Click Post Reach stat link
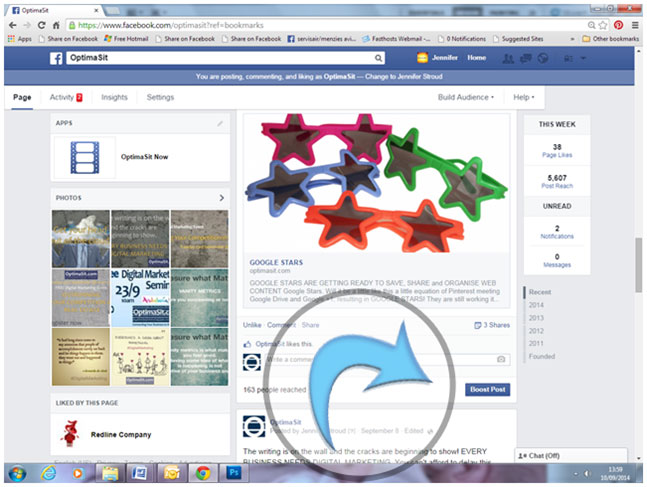Screen dimensions: 647x487 tap(557, 186)
